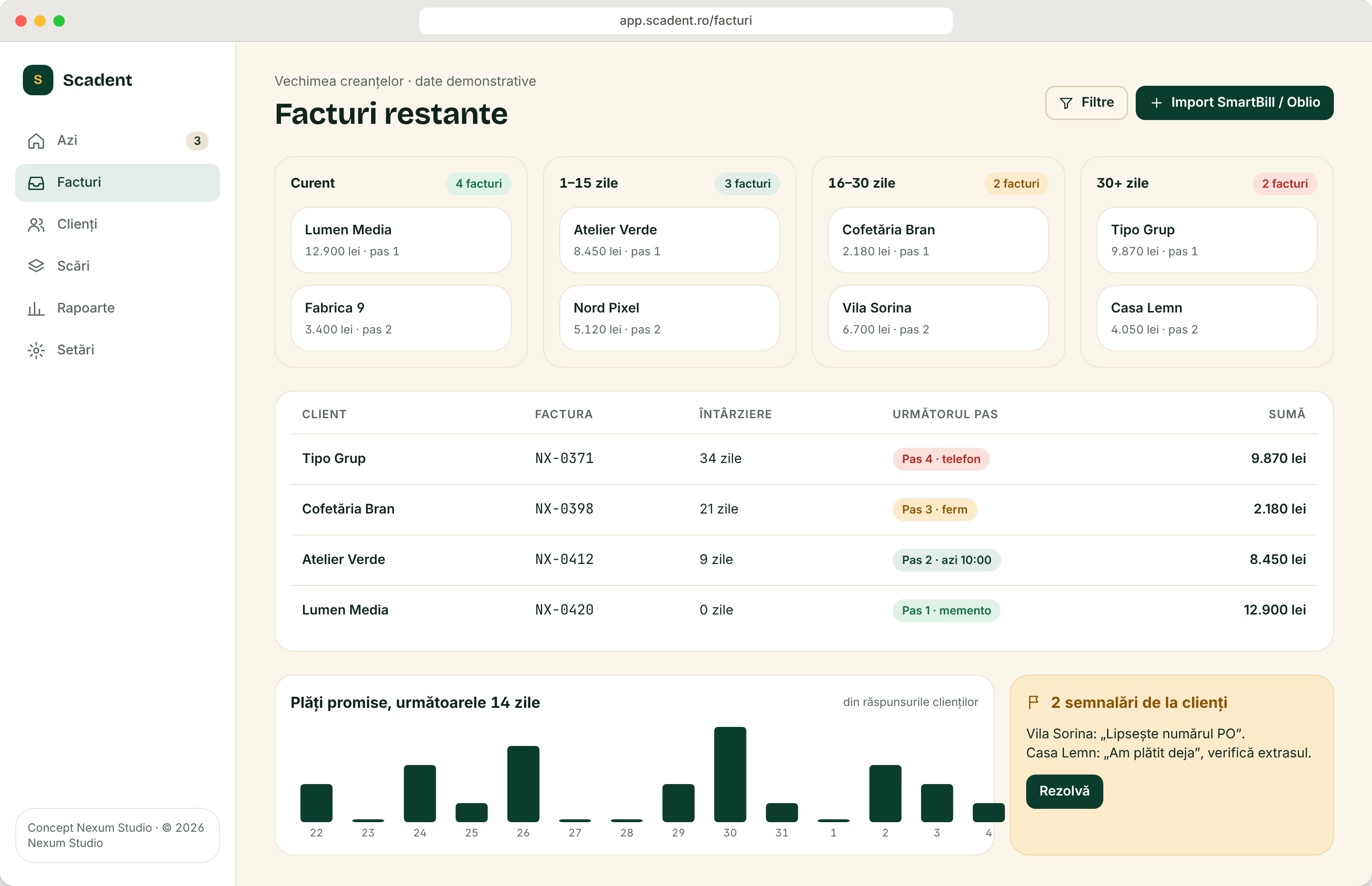1372x886 pixels.
Task: Open the Setări gear icon
Action: click(36, 351)
